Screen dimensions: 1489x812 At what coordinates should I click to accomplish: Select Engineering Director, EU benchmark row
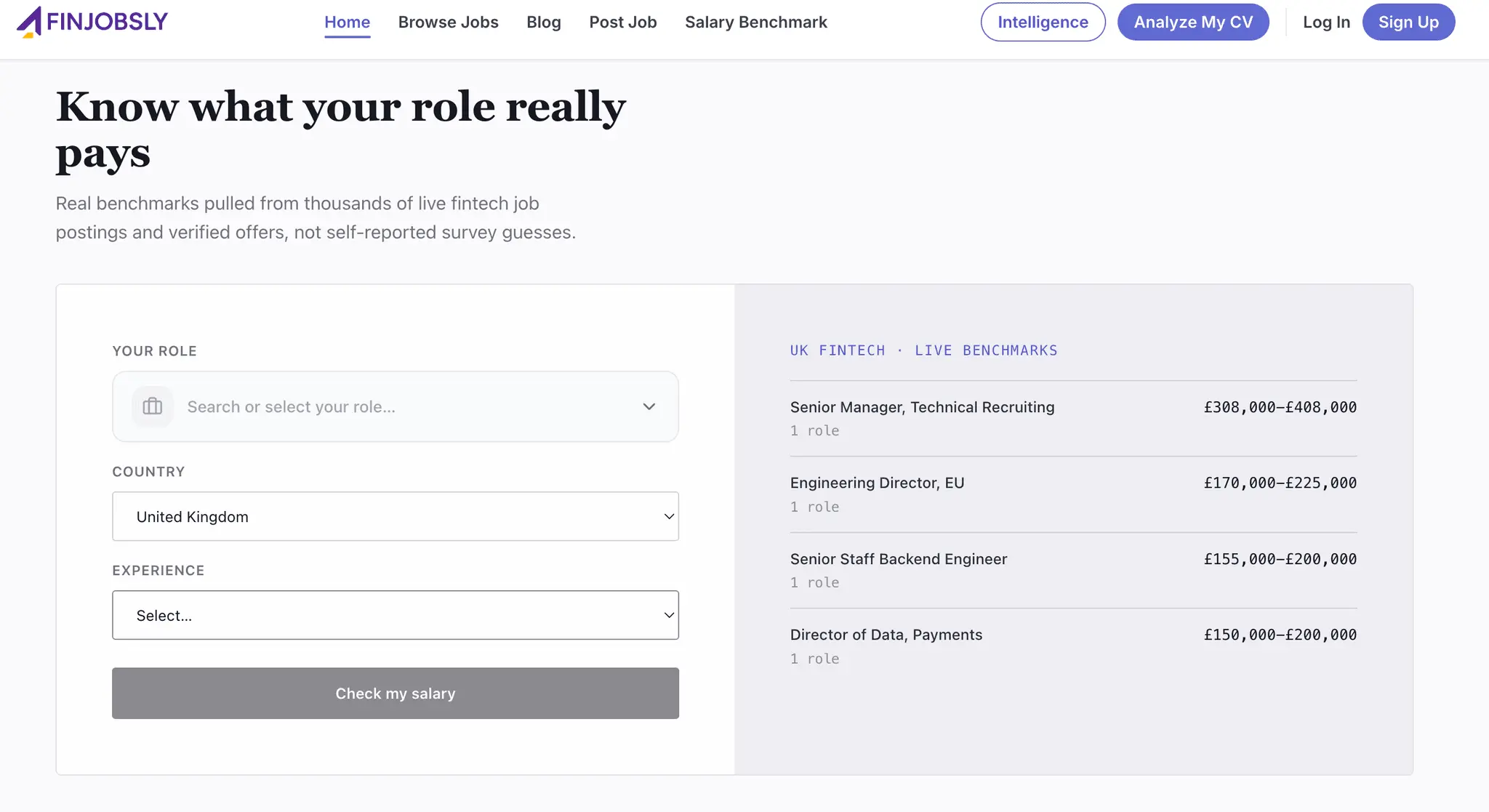(x=1074, y=494)
